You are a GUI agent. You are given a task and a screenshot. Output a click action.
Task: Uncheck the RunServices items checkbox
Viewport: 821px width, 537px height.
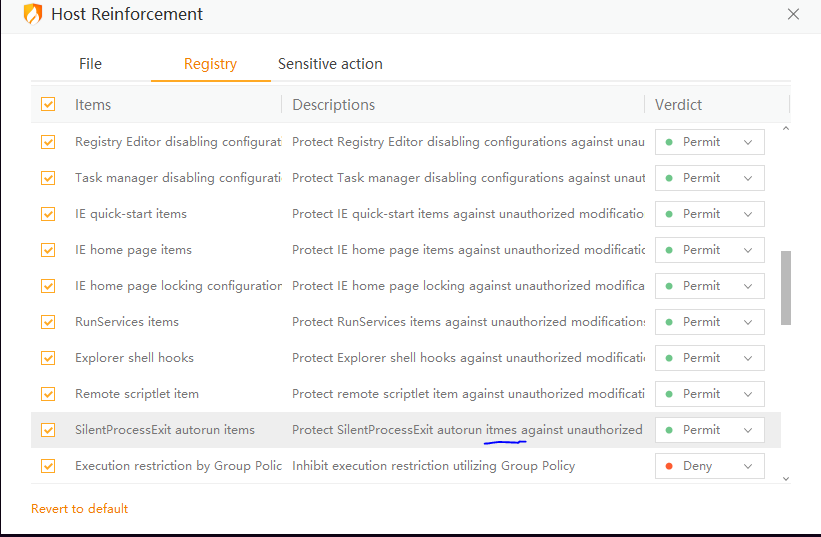48,322
